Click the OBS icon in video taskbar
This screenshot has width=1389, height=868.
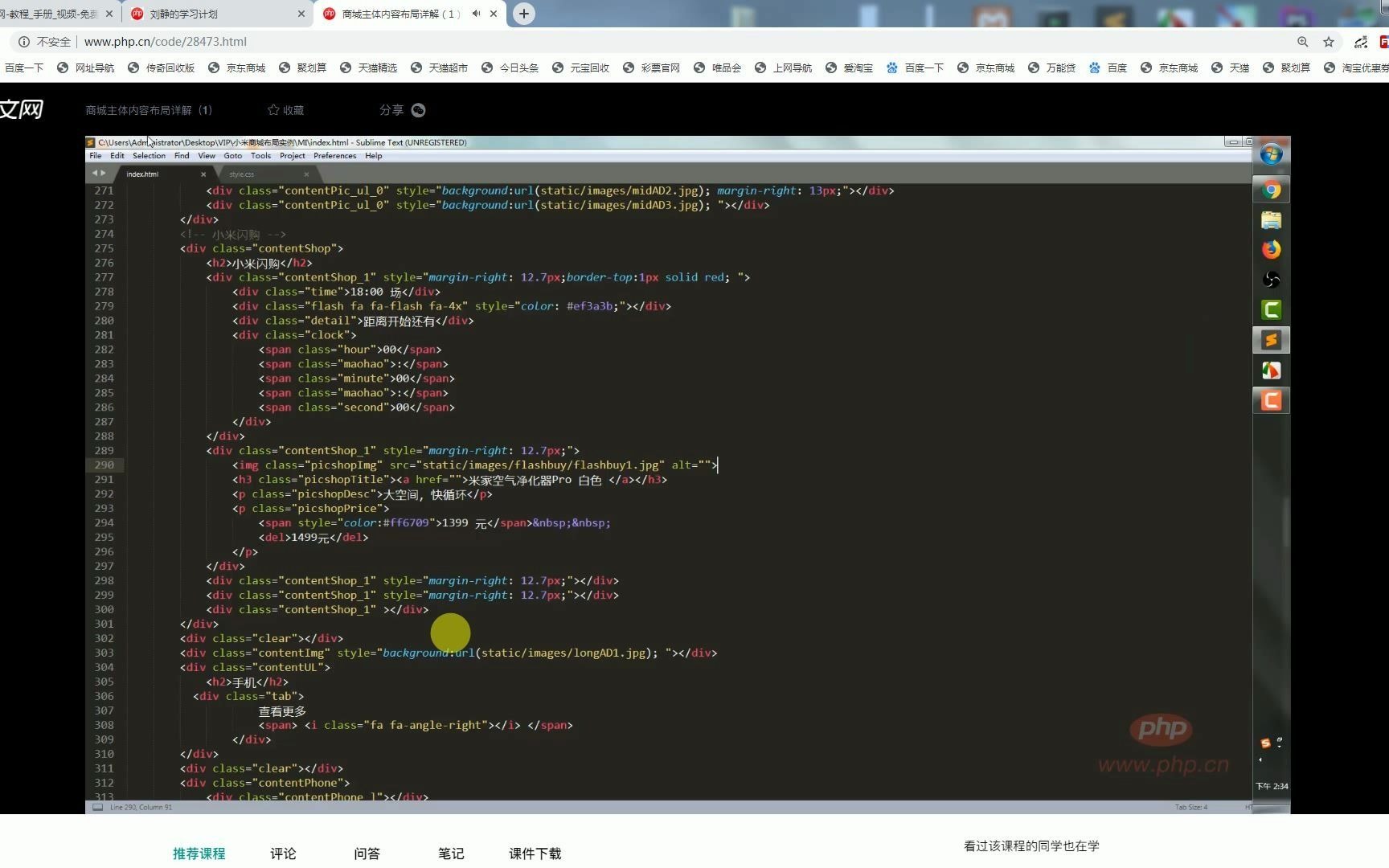tap(1271, 280)
